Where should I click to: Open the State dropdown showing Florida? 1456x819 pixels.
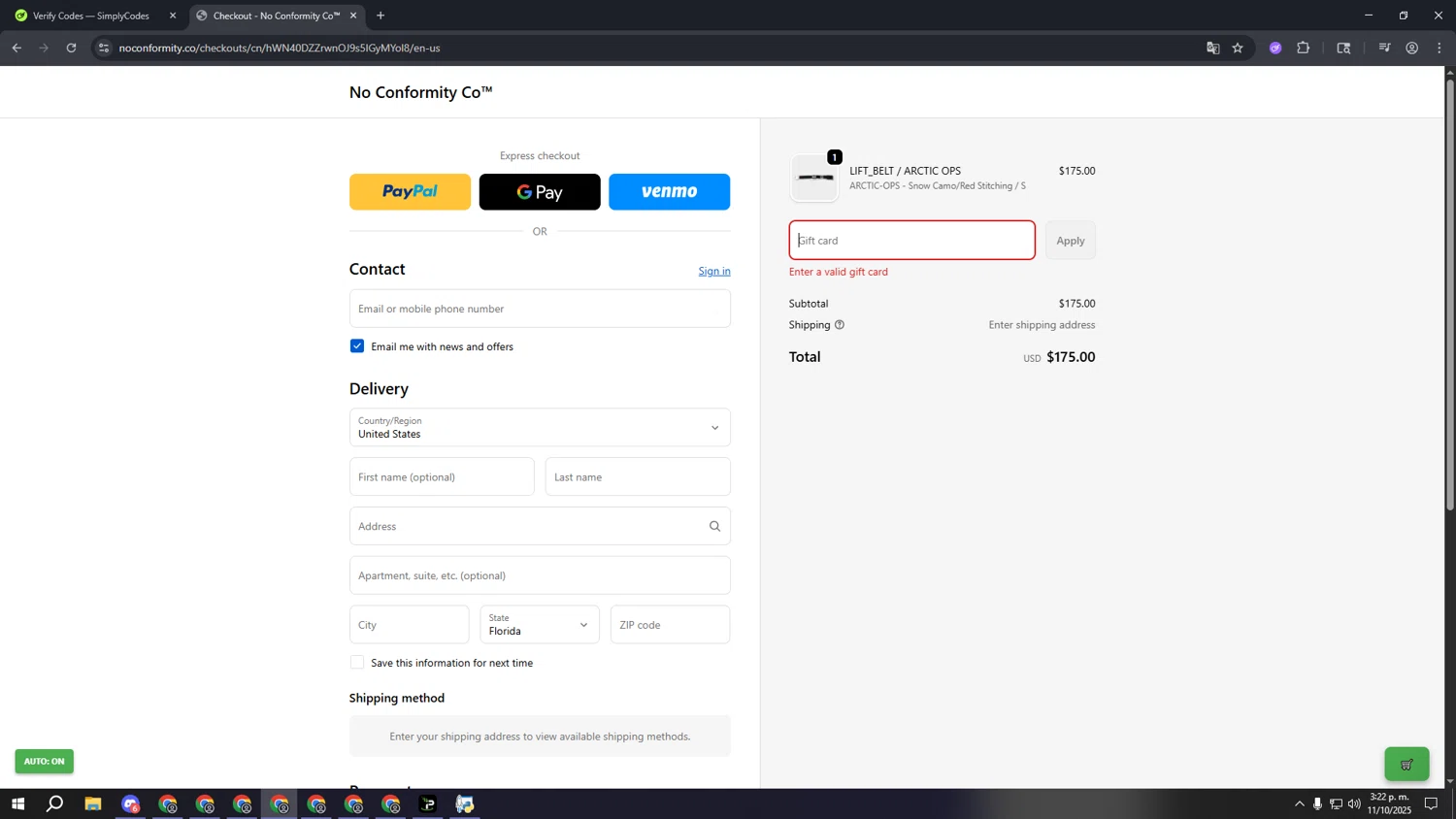point(540,625)
